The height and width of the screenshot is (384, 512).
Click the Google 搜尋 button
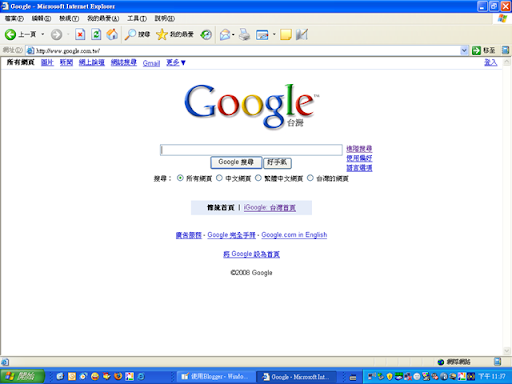coord(236,162)
